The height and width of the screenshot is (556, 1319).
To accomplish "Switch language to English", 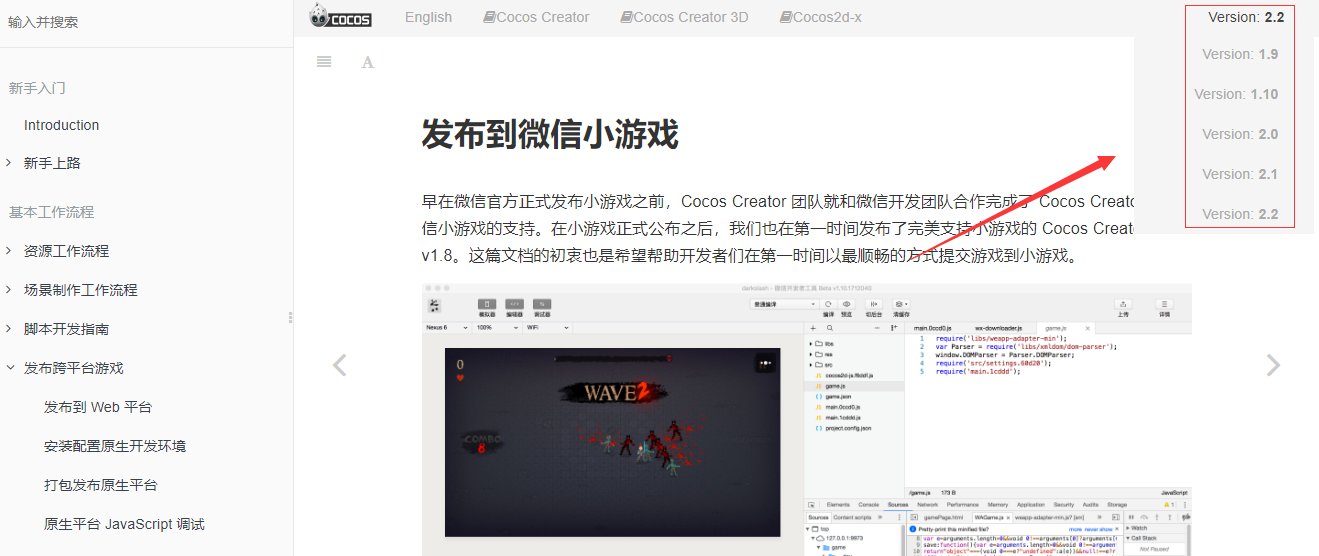I will pos(428,17).
